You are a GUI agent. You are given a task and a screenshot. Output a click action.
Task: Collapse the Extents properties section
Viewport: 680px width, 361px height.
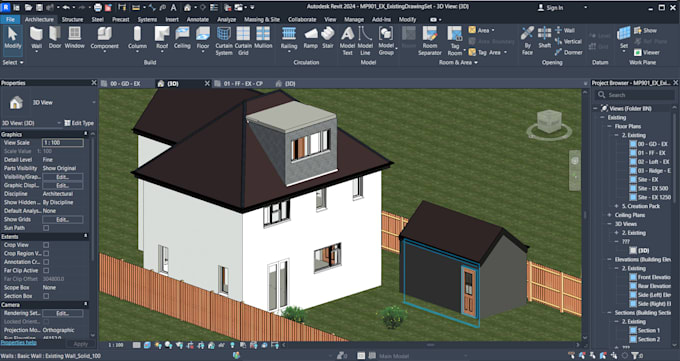pyautogui.click(x=85, y=236)
